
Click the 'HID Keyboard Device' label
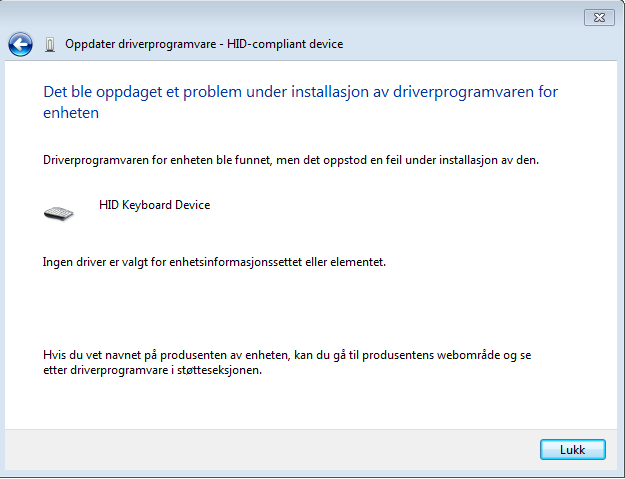(155, 205)
